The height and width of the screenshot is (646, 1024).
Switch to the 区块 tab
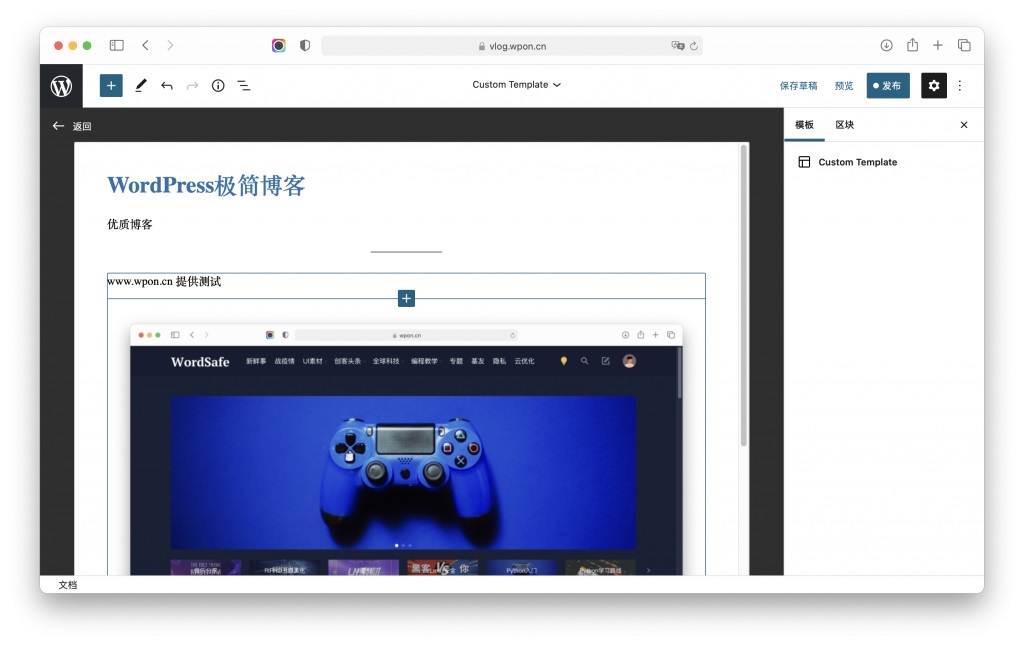(x=844, y=124)
